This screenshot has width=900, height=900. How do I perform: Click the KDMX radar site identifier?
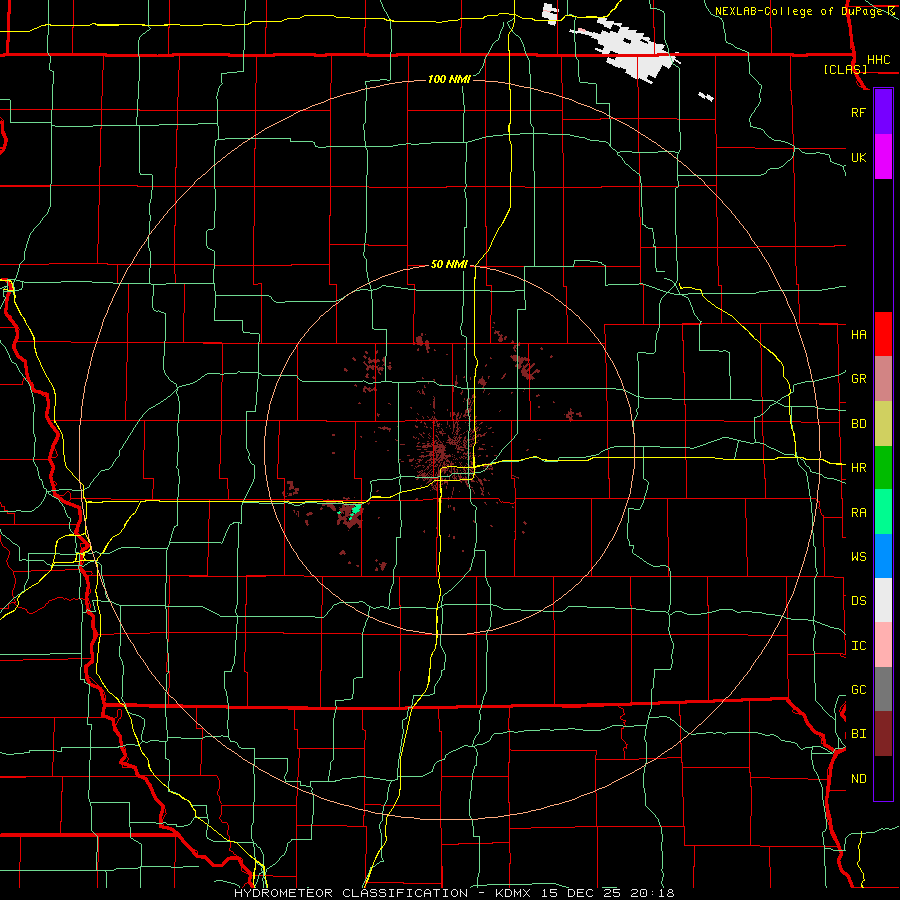point(513,893)
